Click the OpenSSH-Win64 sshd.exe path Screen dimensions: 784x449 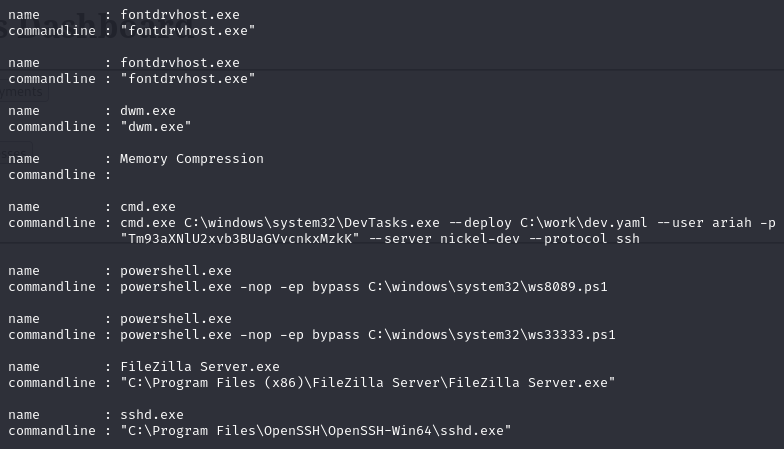pos(315,431)
